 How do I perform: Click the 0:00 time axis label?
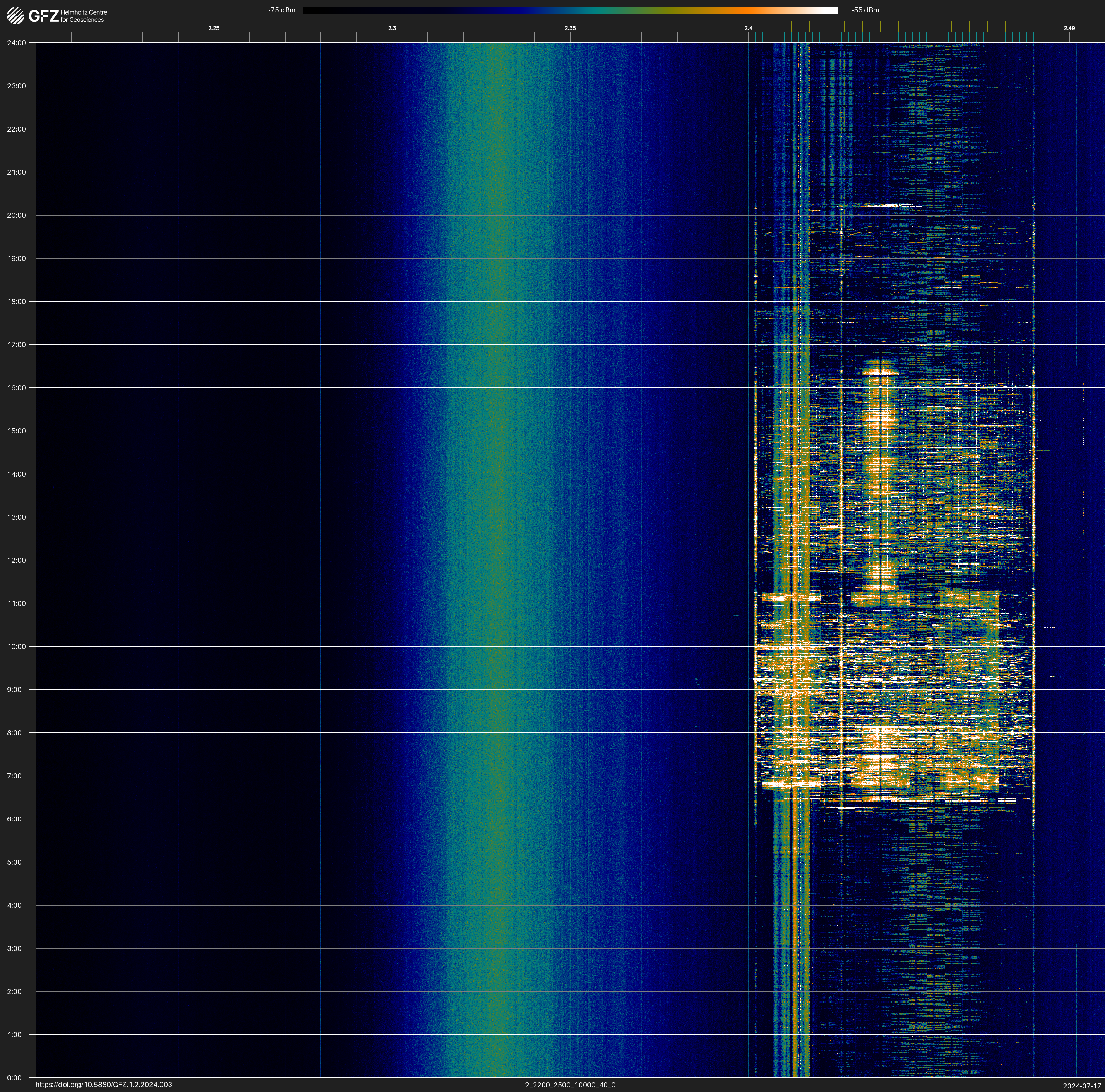point(14,1078)
